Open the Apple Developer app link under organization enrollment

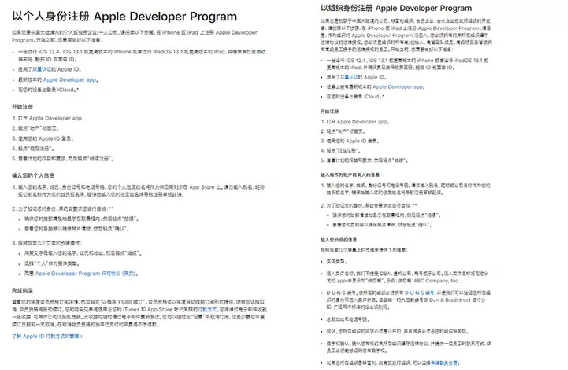pyautogui.click(x=398, y=87)
